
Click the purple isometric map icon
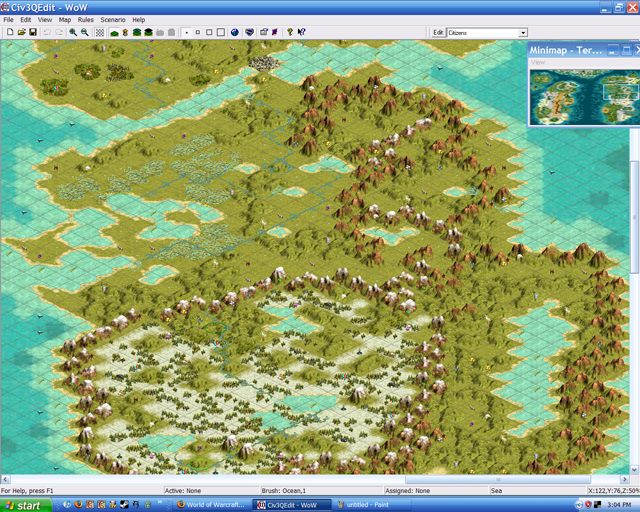[249, 32]
